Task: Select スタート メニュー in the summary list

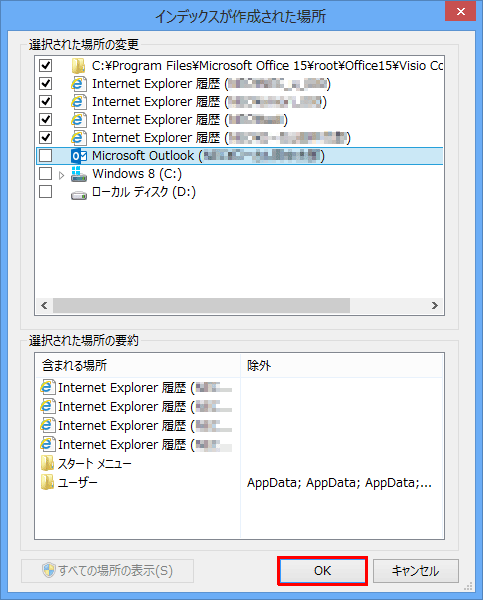Action: point(94,464)
